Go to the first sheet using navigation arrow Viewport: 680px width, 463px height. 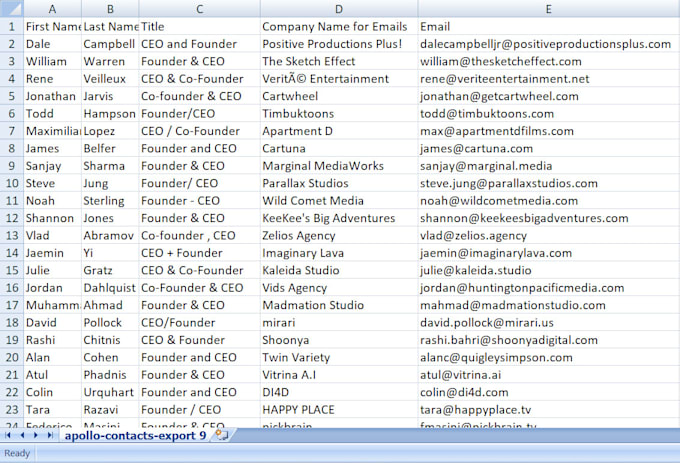pos(7,435)
